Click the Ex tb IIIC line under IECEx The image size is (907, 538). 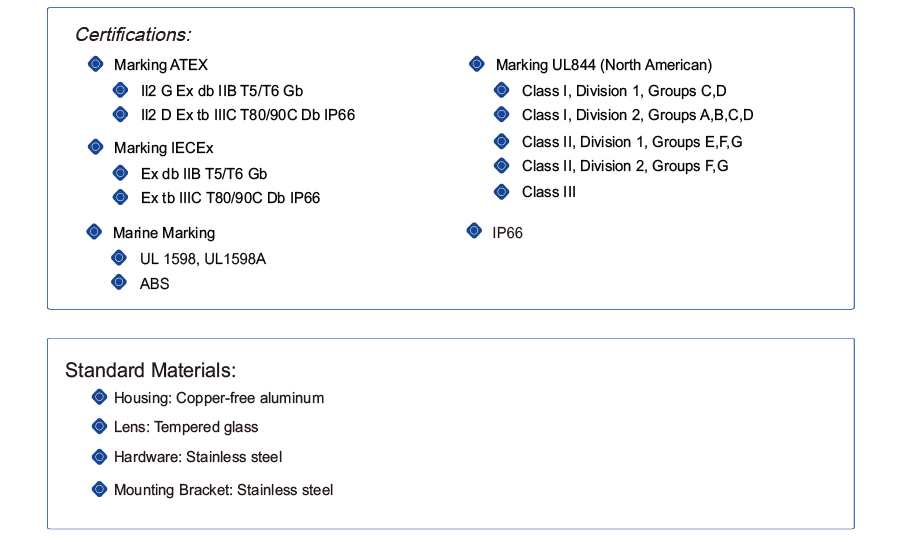(x=230, y=198)
